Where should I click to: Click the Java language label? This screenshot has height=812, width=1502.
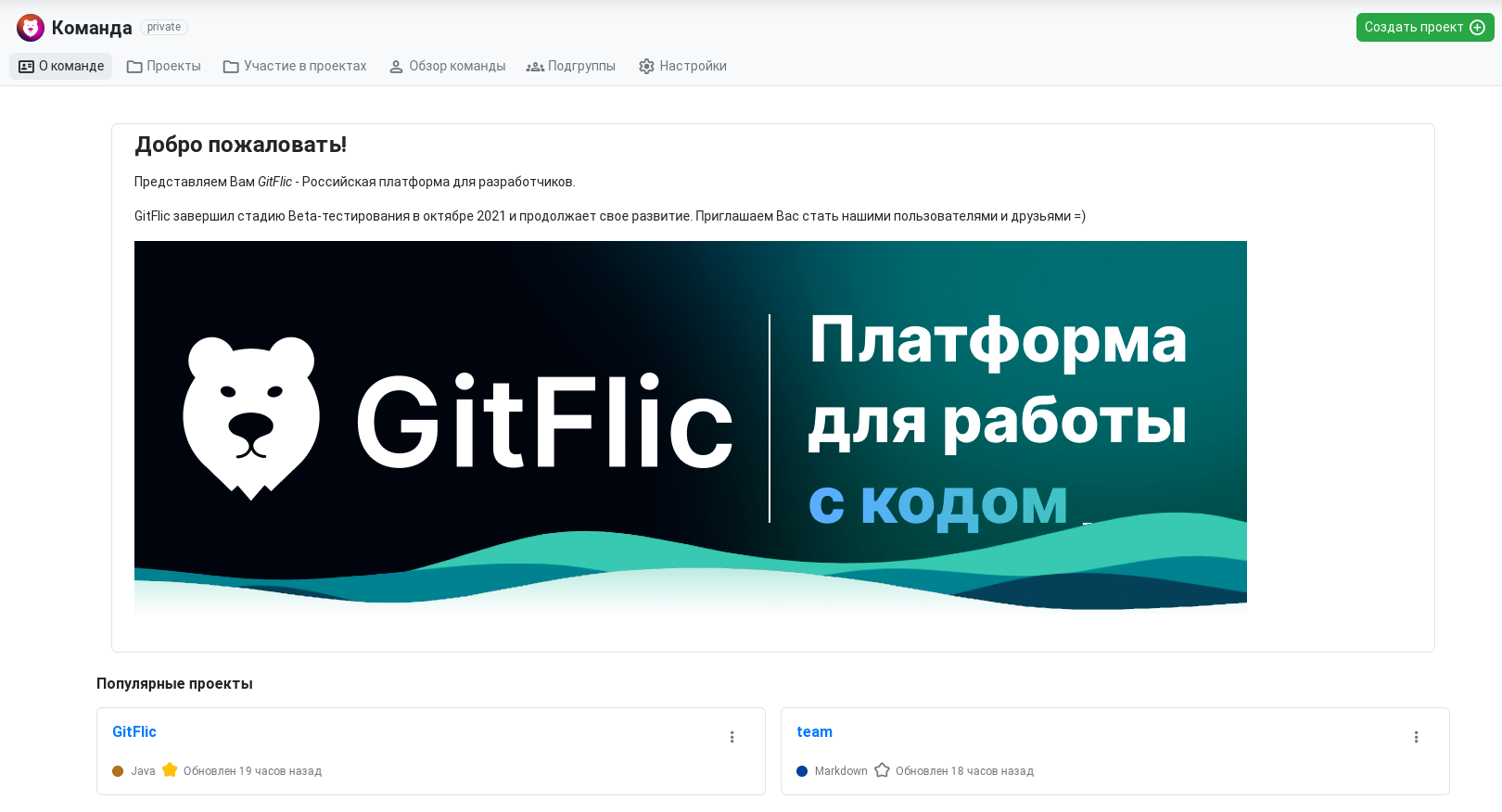pyautogui.click(x=143, y=771)
